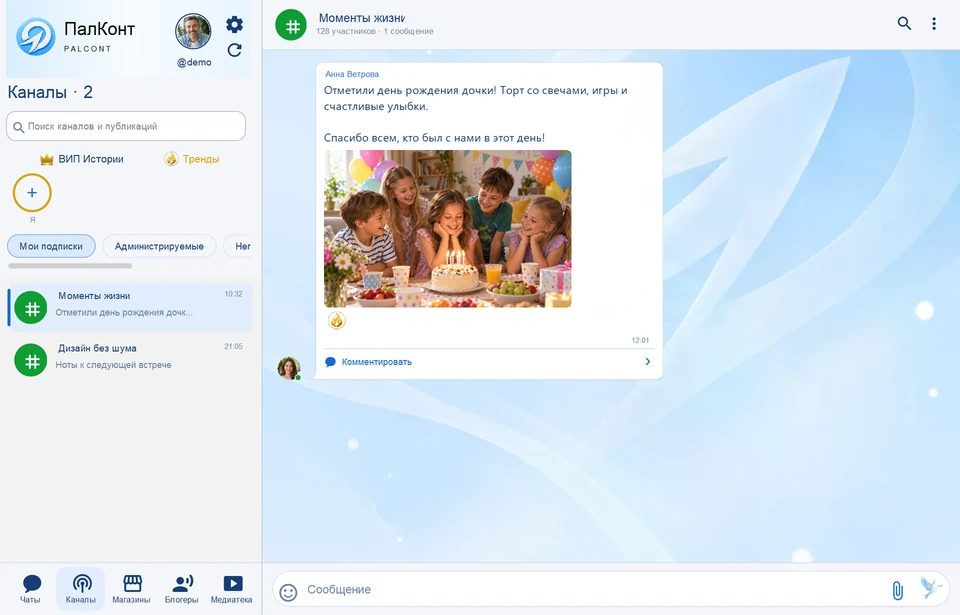This screenshot has width=960, height=615.
Task: Open the Магазины tab
Action: click(131, 589)
